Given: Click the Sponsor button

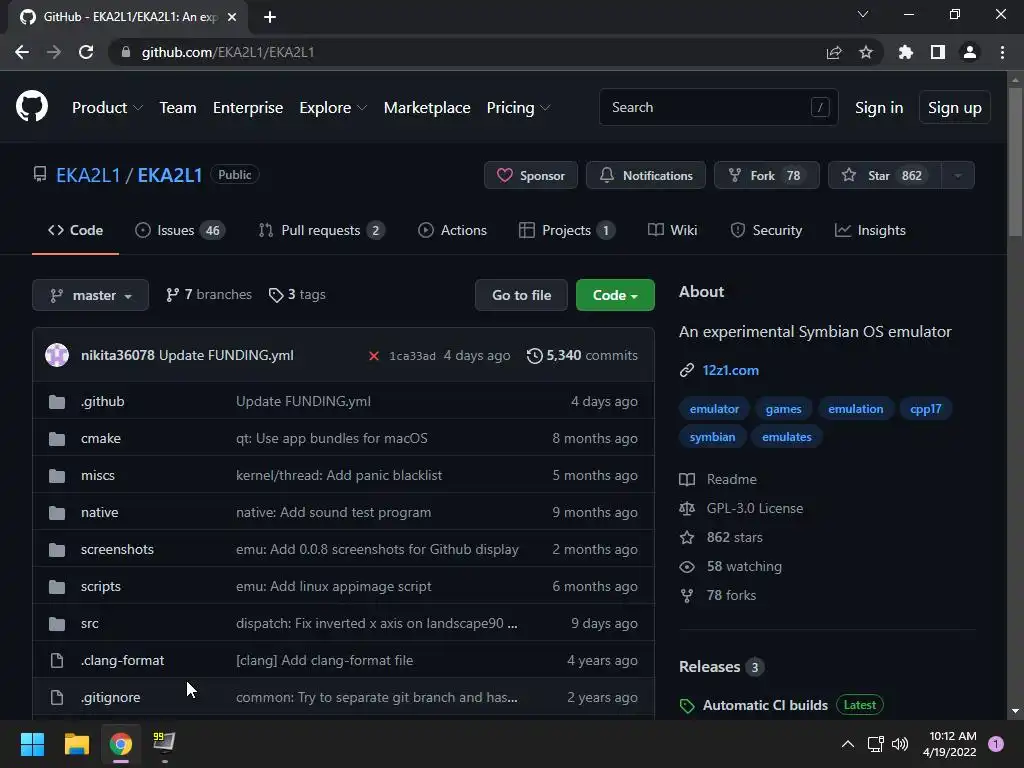Looking at the screenshot, I should click(531, 176).
